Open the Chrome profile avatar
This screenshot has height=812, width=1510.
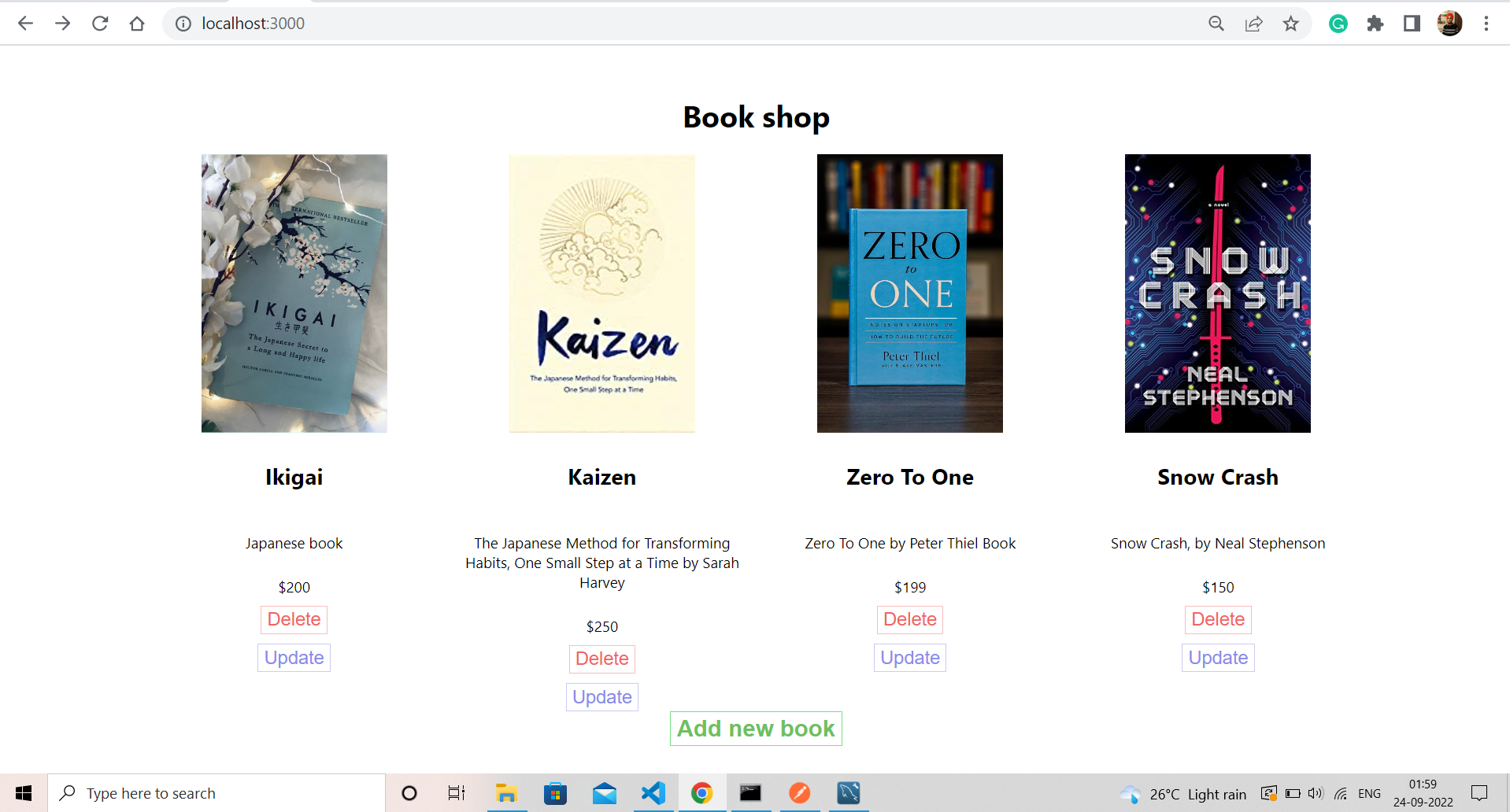1449,24
